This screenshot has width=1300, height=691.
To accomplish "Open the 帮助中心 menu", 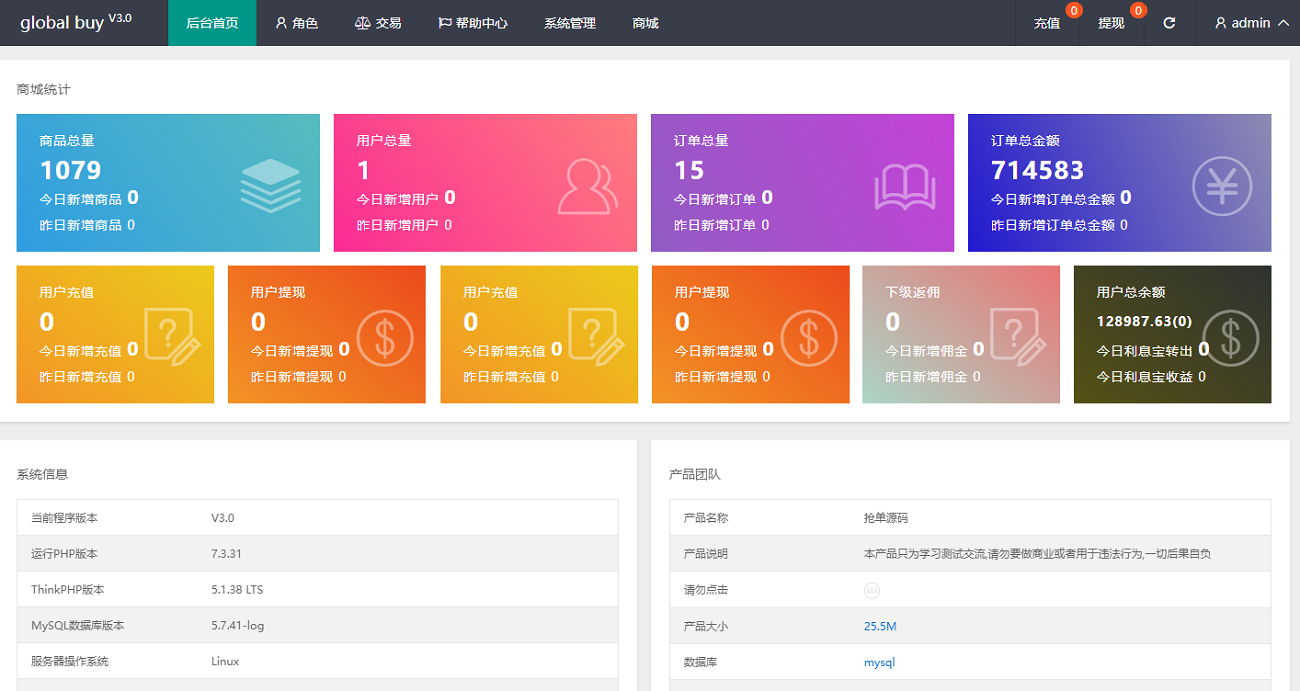I will pos(473,23).
